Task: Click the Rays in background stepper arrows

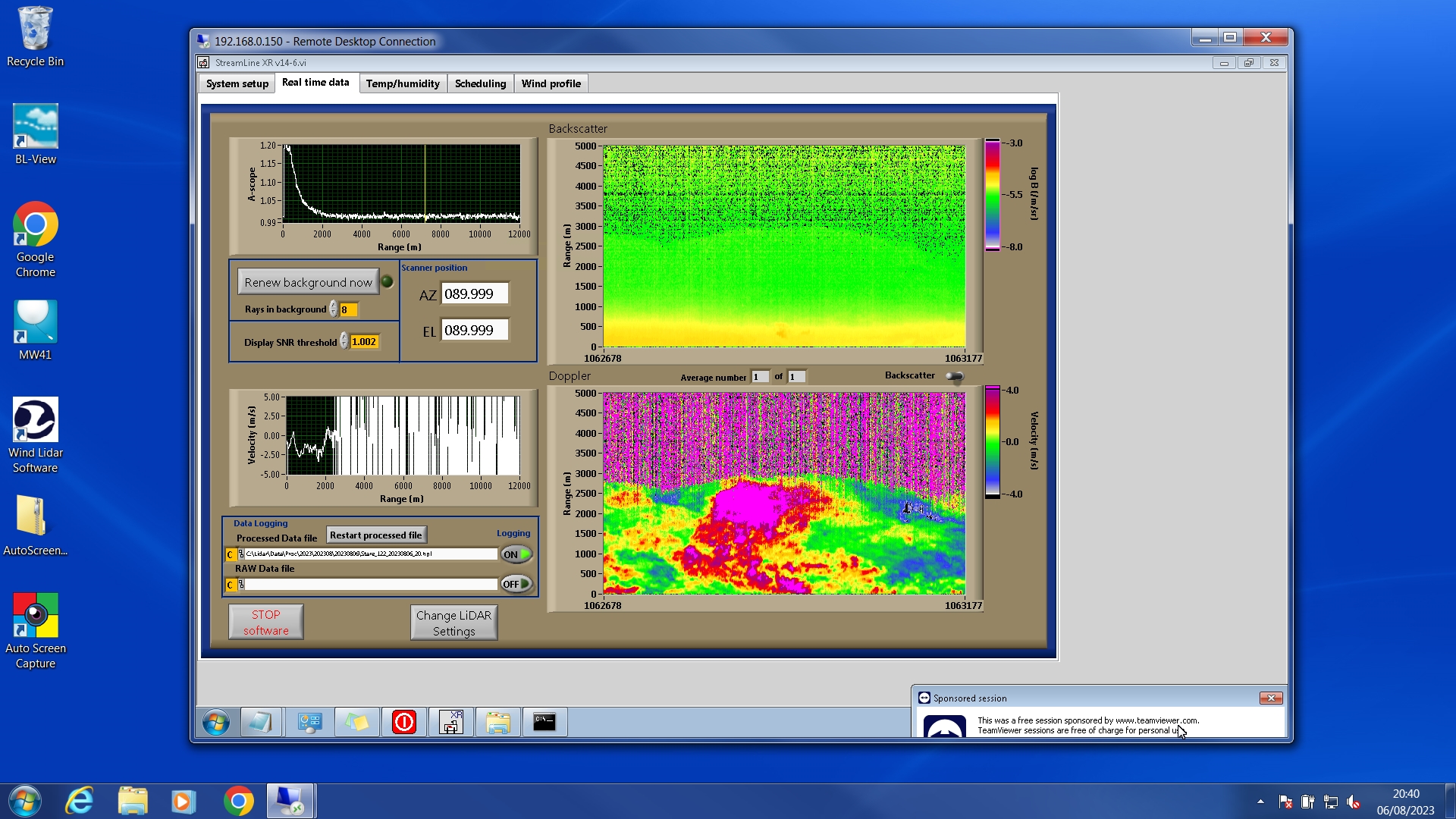Action: 334,309
